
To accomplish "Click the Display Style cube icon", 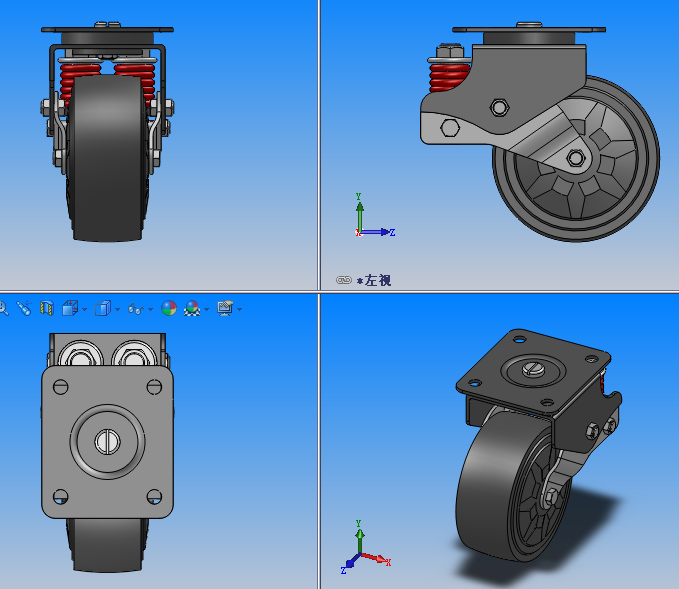I will point(103,308).
